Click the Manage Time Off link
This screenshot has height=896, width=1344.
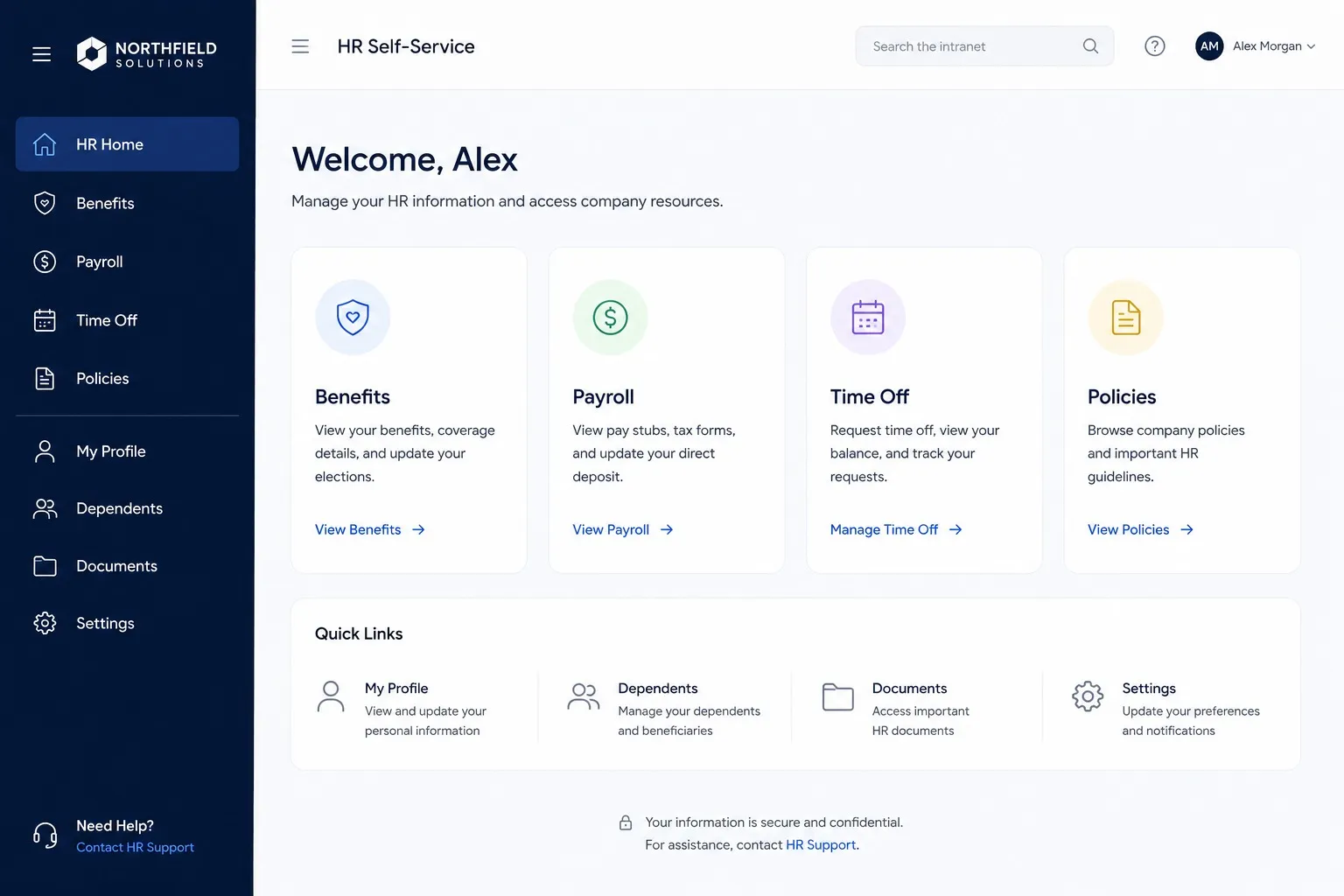884,529
